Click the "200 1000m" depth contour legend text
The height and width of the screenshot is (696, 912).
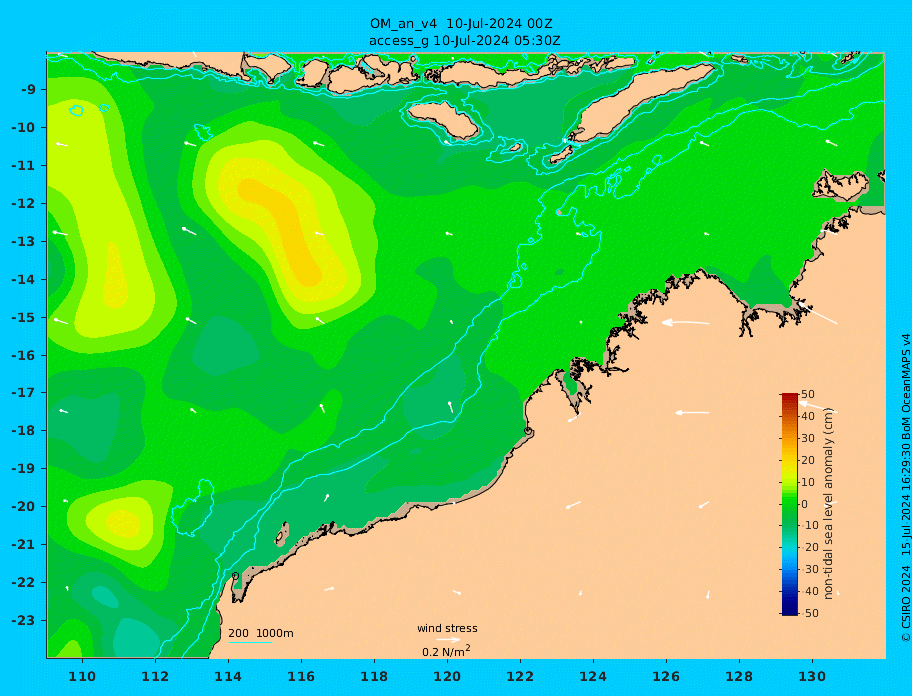click(261, 633)
